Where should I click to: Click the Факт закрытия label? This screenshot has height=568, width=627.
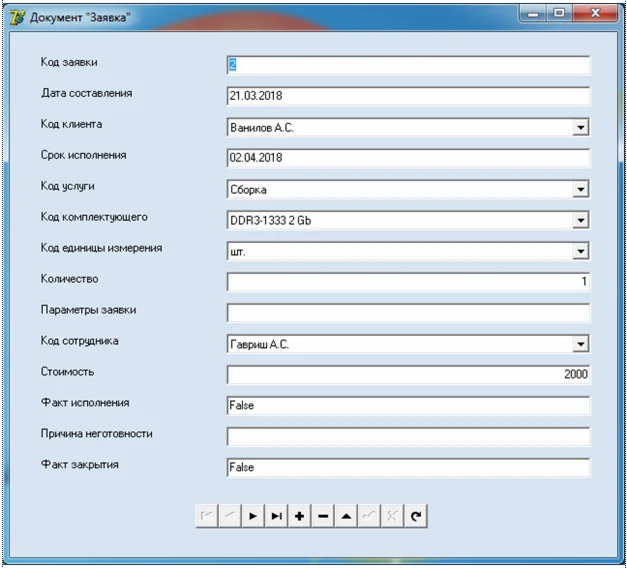(80, 465)
